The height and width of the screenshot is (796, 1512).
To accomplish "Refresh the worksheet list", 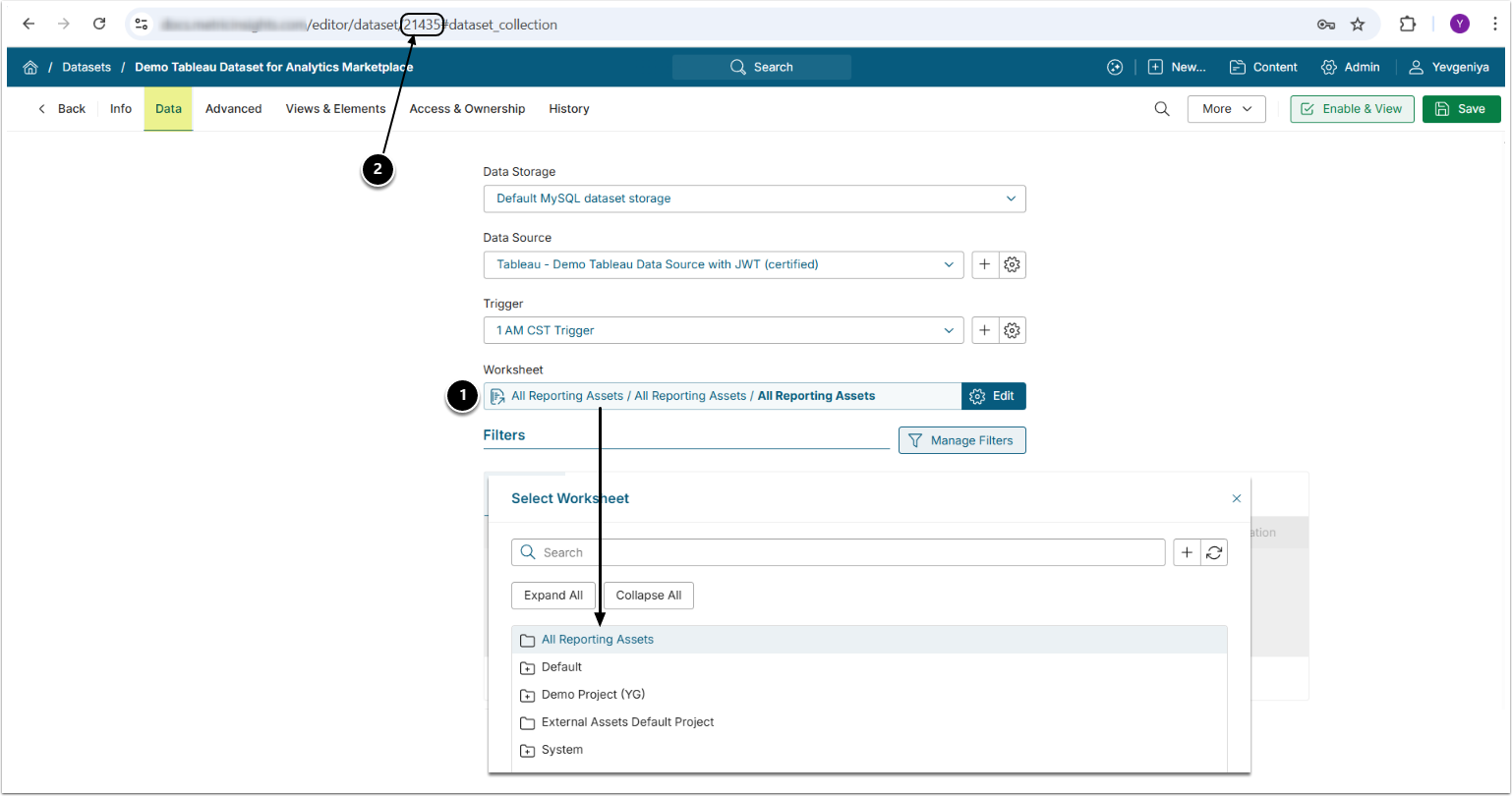I will point(1215,552).
